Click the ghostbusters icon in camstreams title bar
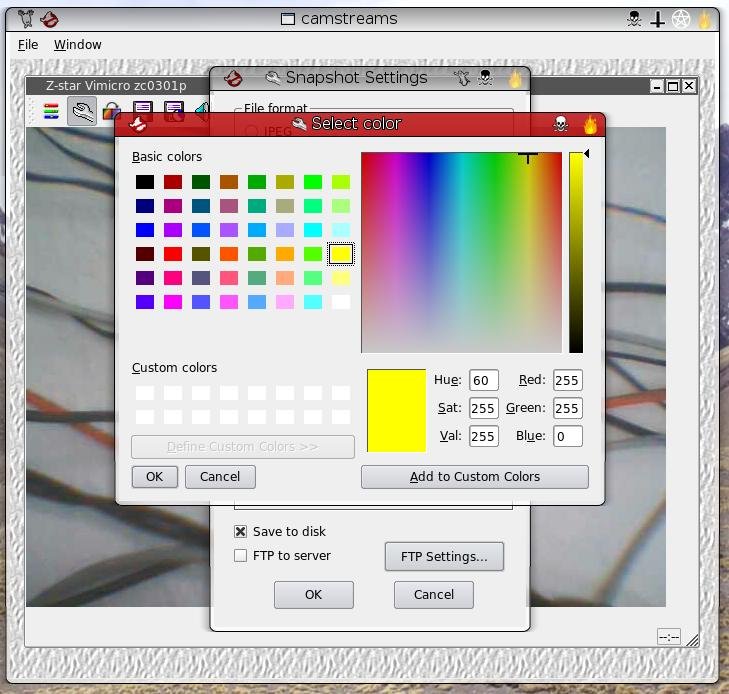This screenshot has width=729, height=694. pyautogui.click(x=49, y=20)
